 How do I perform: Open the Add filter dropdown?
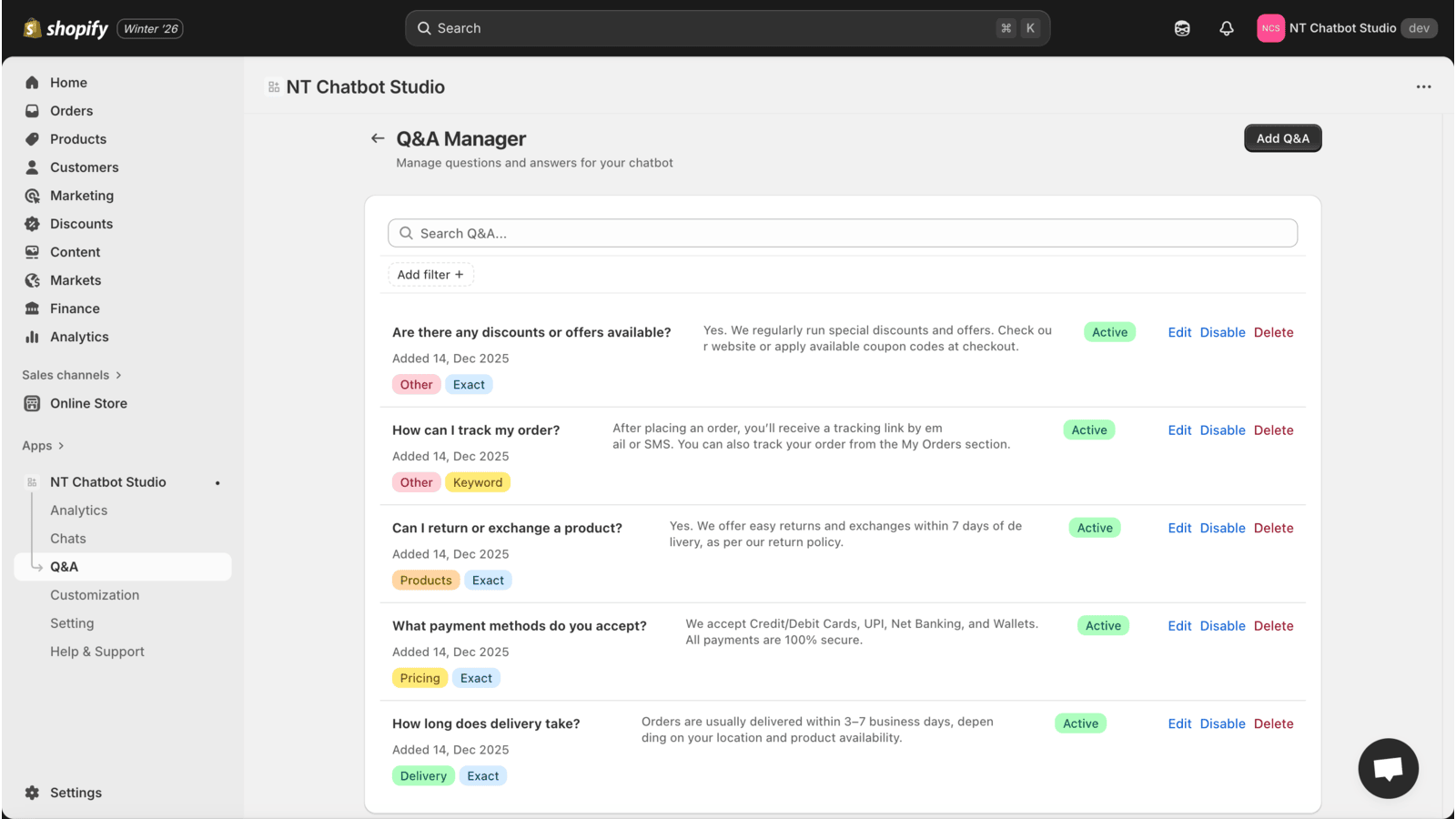coord(430,275)
